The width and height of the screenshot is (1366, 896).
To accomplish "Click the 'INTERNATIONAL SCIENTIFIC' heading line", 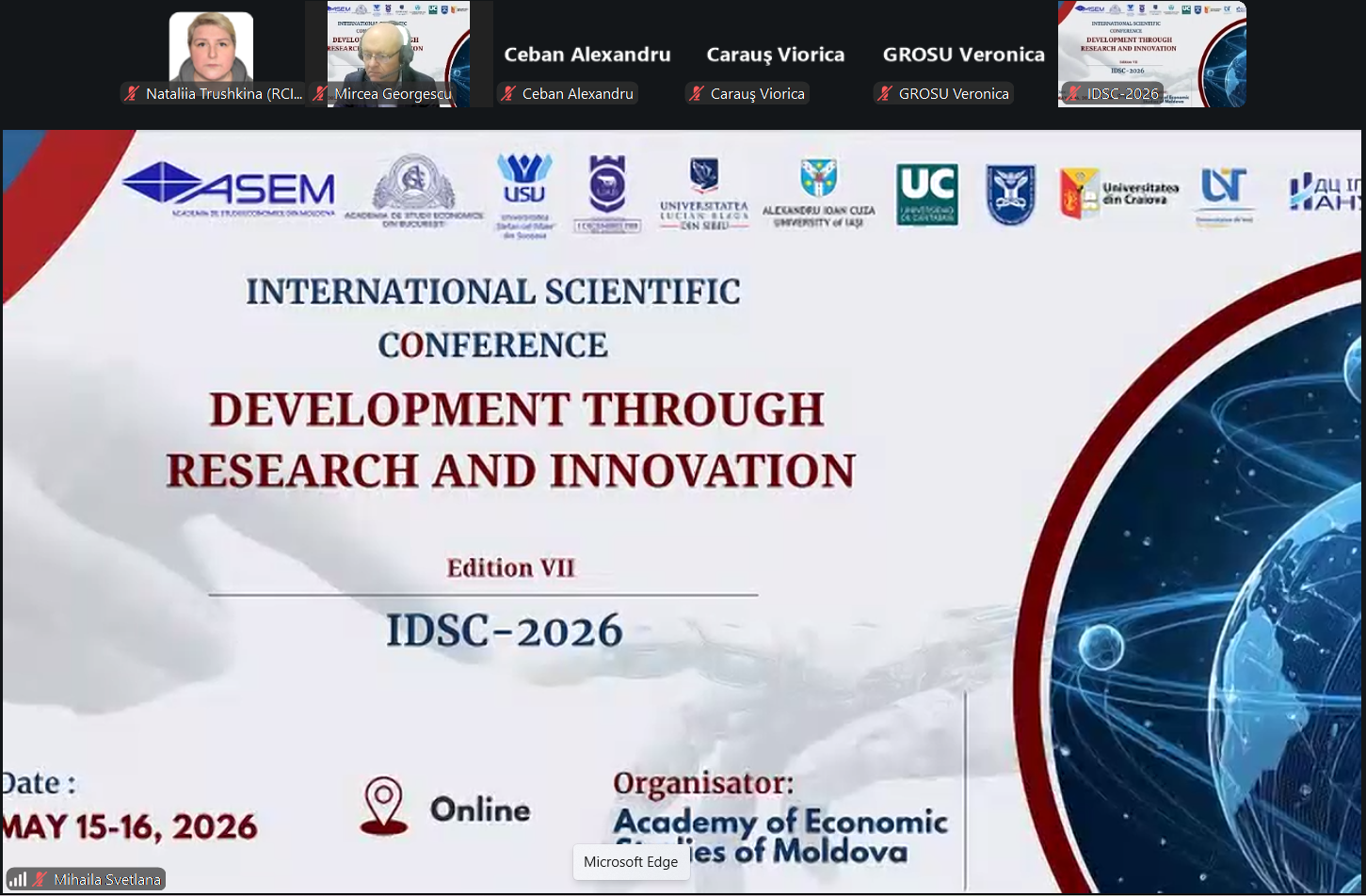I will click(493, 292).
